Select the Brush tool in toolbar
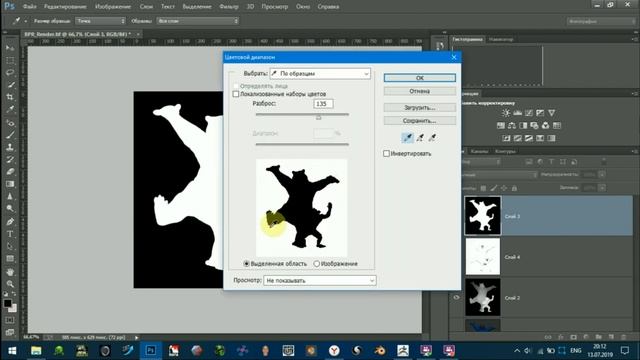The image size is (640, 360). (x=10, y=135)
